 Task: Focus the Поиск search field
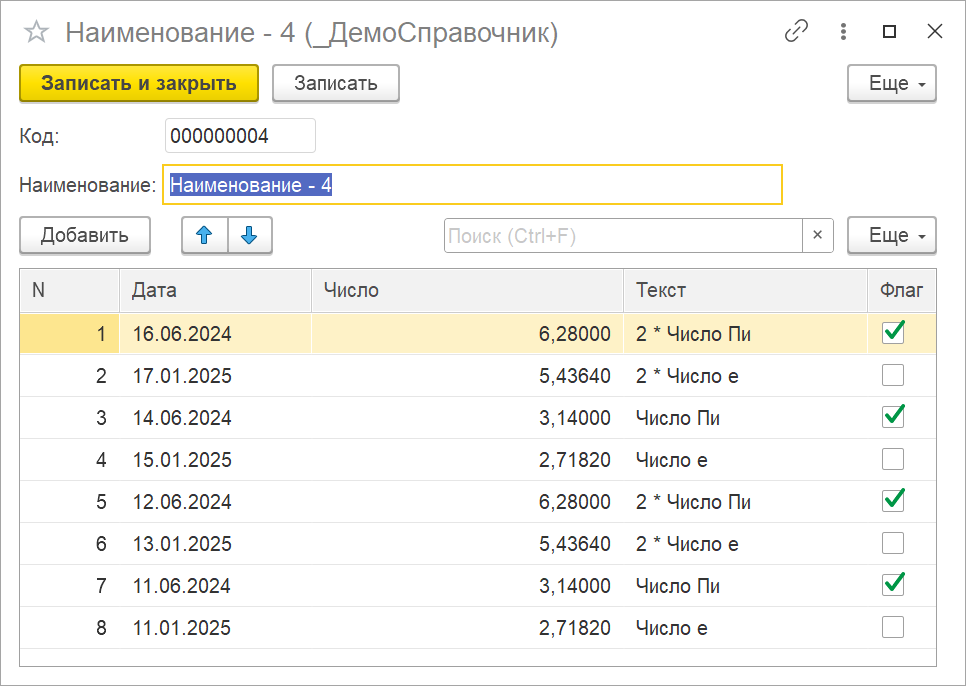tap(622, 236)
